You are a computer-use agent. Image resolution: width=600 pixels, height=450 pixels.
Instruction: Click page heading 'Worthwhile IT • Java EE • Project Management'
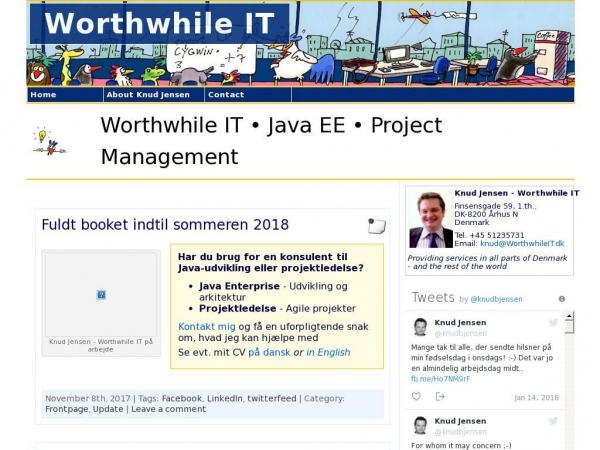coord(271,141)
